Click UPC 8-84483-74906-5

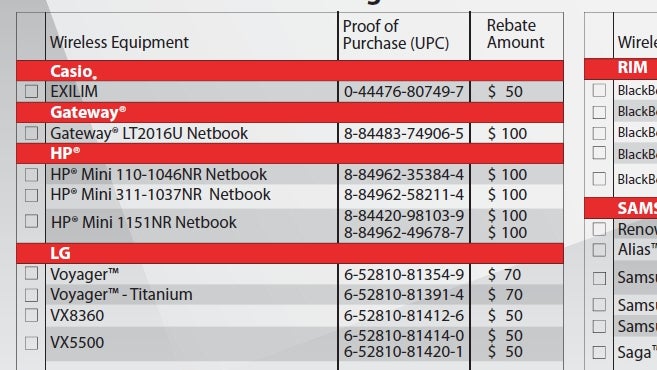pos(404,134)
